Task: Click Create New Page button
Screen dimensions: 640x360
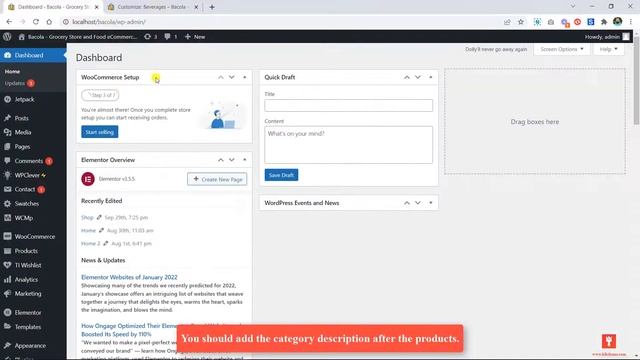Action: pyautogui.click(x=217, y=179)
